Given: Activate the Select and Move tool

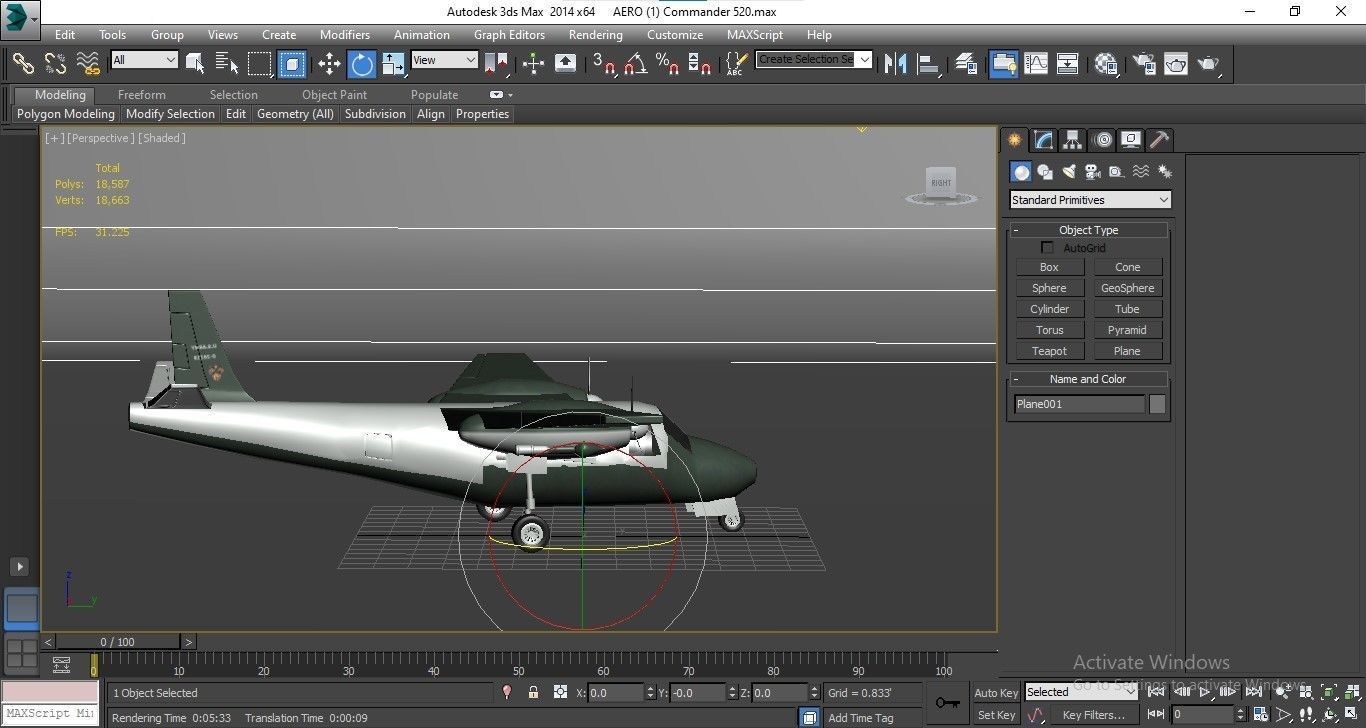Looking at the screenshot, I should pos(329,64).
